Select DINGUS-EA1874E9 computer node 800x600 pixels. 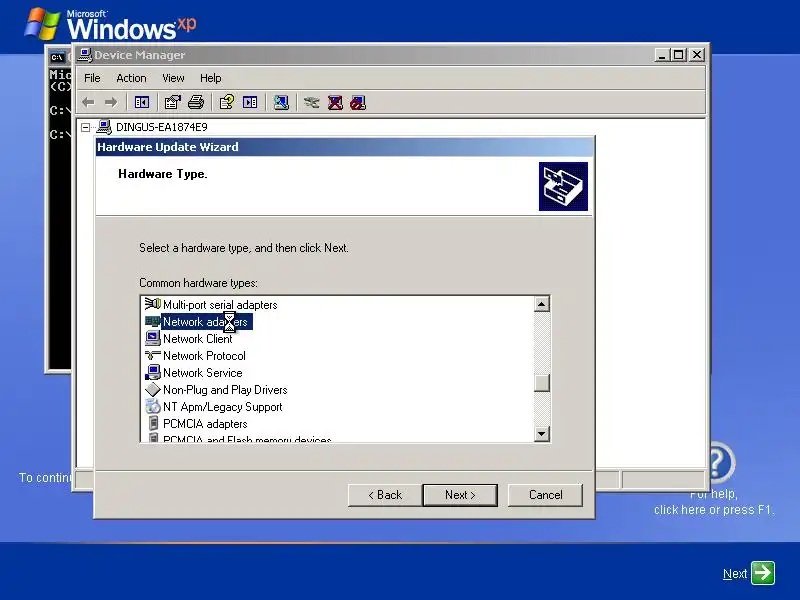coord(162,127)
